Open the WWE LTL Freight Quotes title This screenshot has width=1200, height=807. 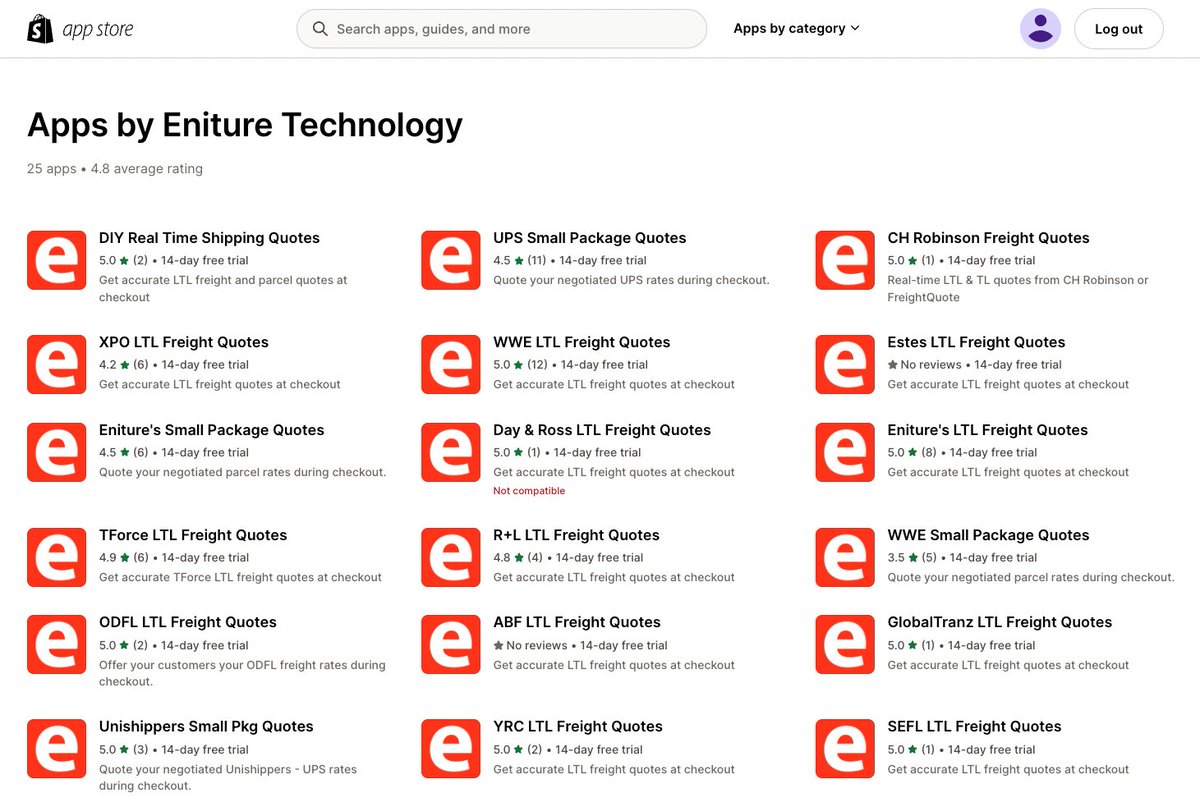tap(582, 342)
